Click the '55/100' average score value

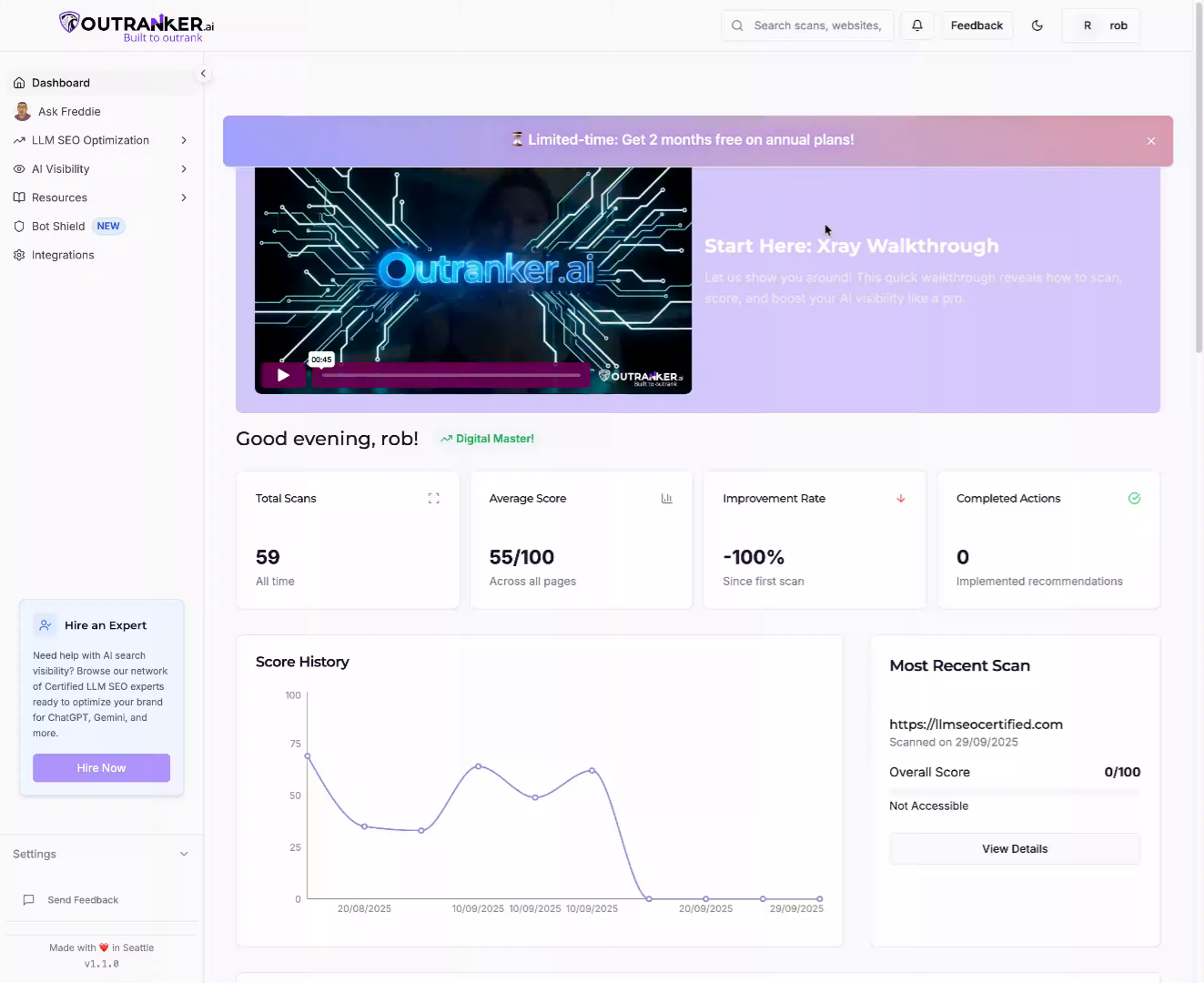click(521, 557)
